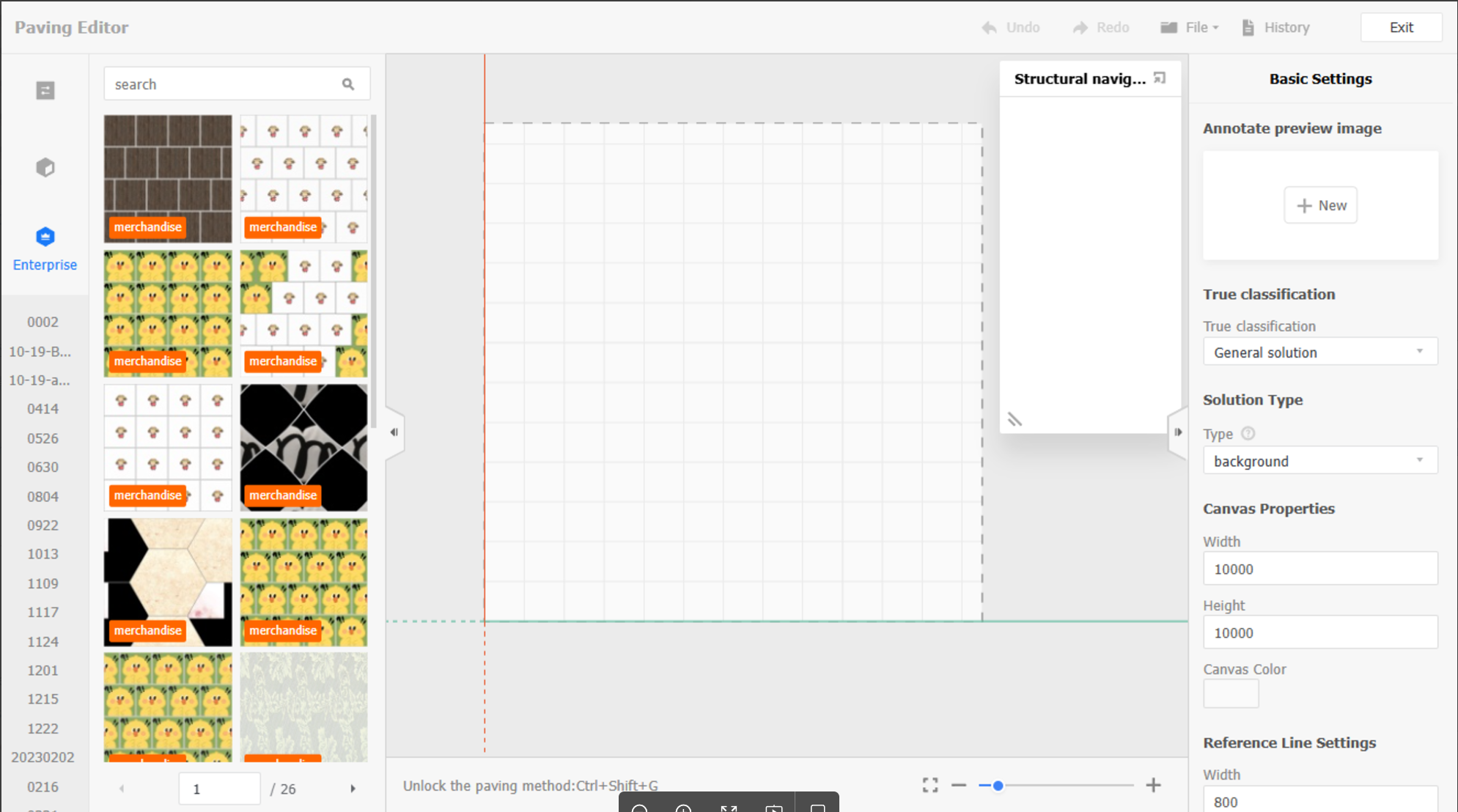Collapse the Structural navigation panel icon

(x=1160, y=78)
